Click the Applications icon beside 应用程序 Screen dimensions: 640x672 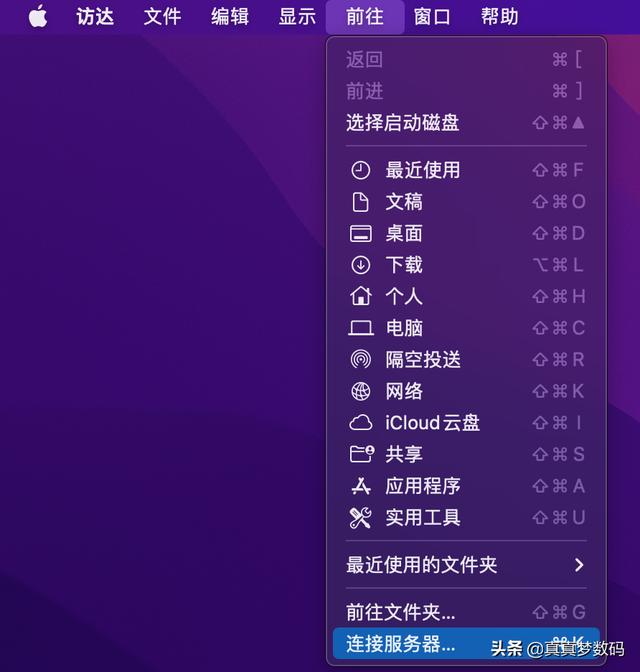pyautogui.click(x=361, y=486)
